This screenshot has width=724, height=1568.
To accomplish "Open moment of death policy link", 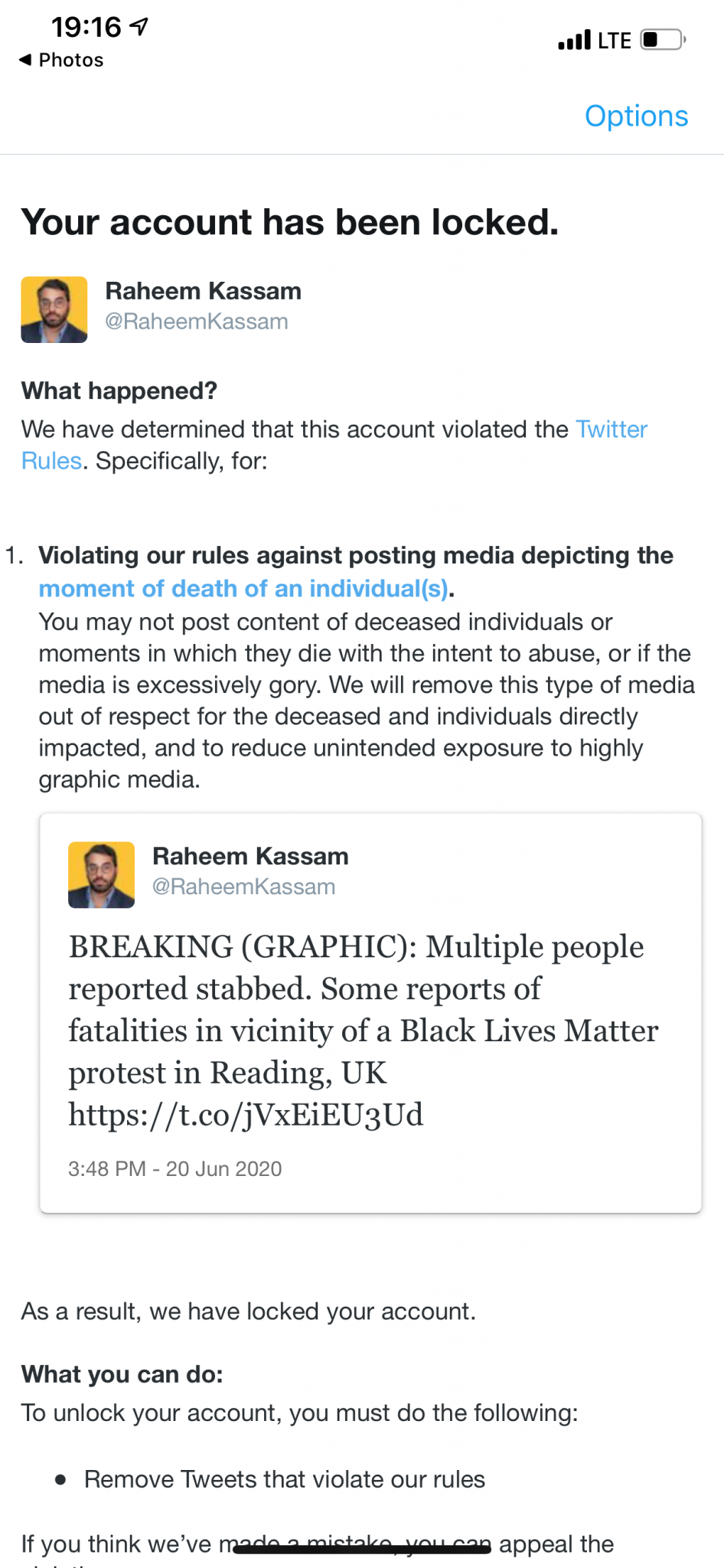I will [x=243, y=589].
